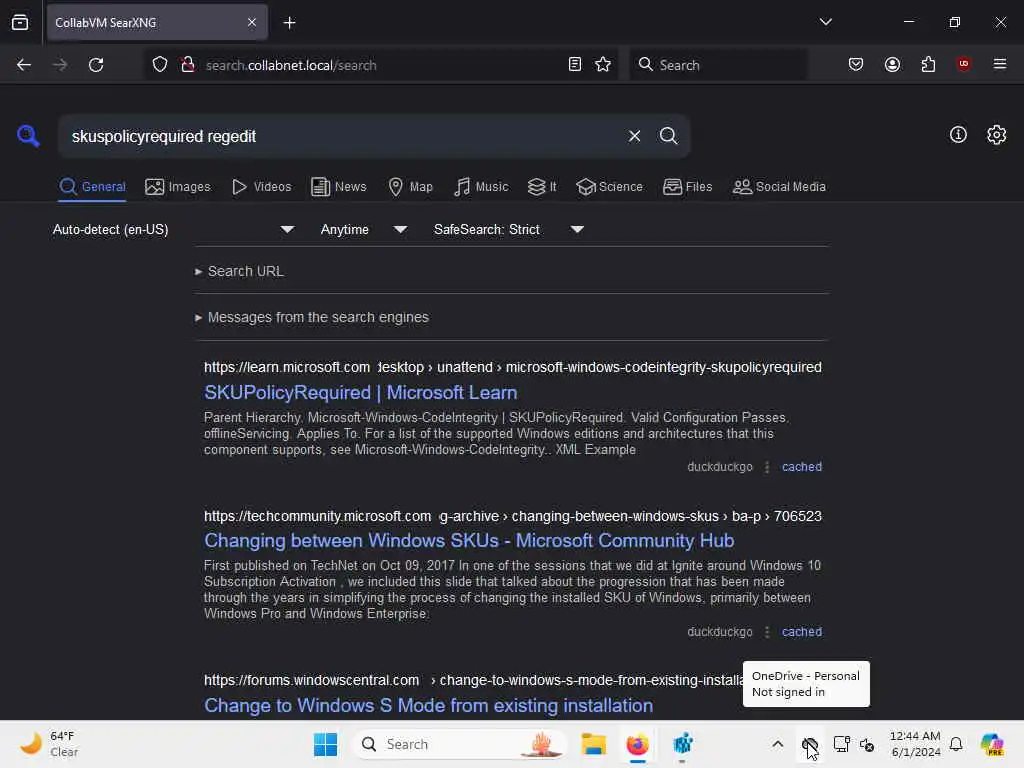This screenshot has height=768, width=1024.
Task: Open the Pocket save icon
Action: (856, 64)
